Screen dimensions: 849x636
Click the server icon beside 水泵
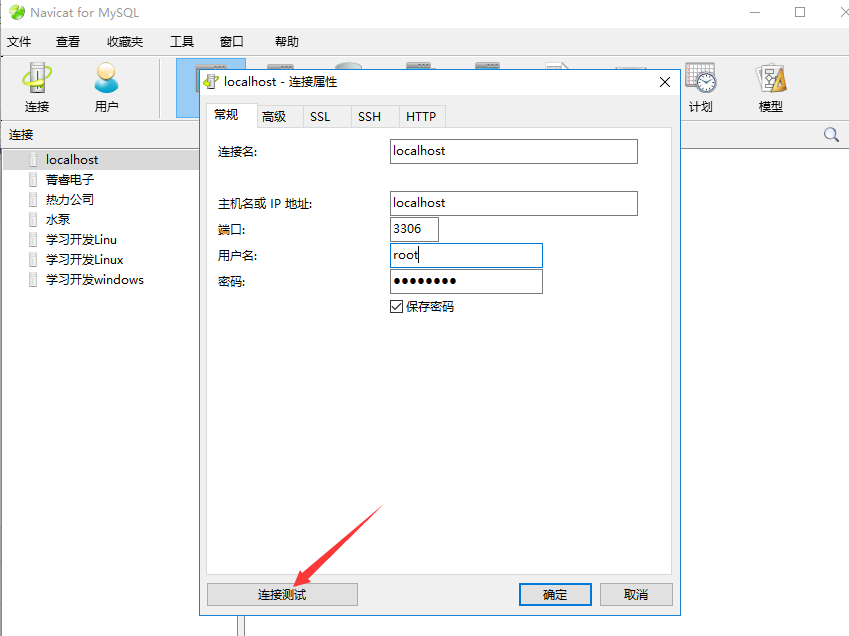(x=34, y=220)
